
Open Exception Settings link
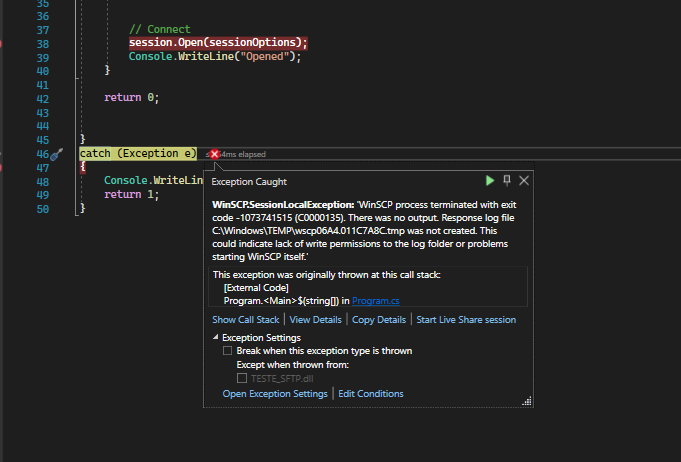(275, 394)
